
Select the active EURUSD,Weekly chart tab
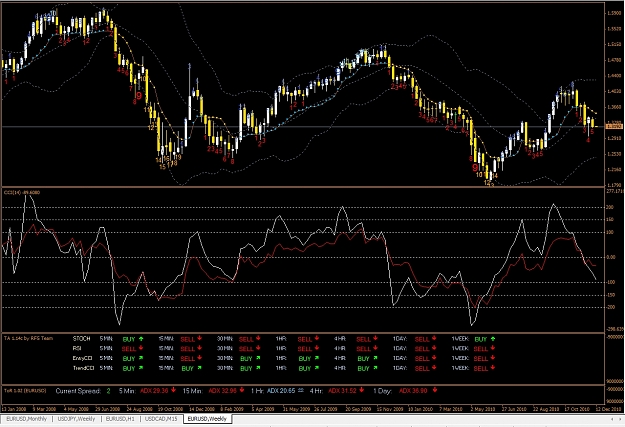point(207,419)
